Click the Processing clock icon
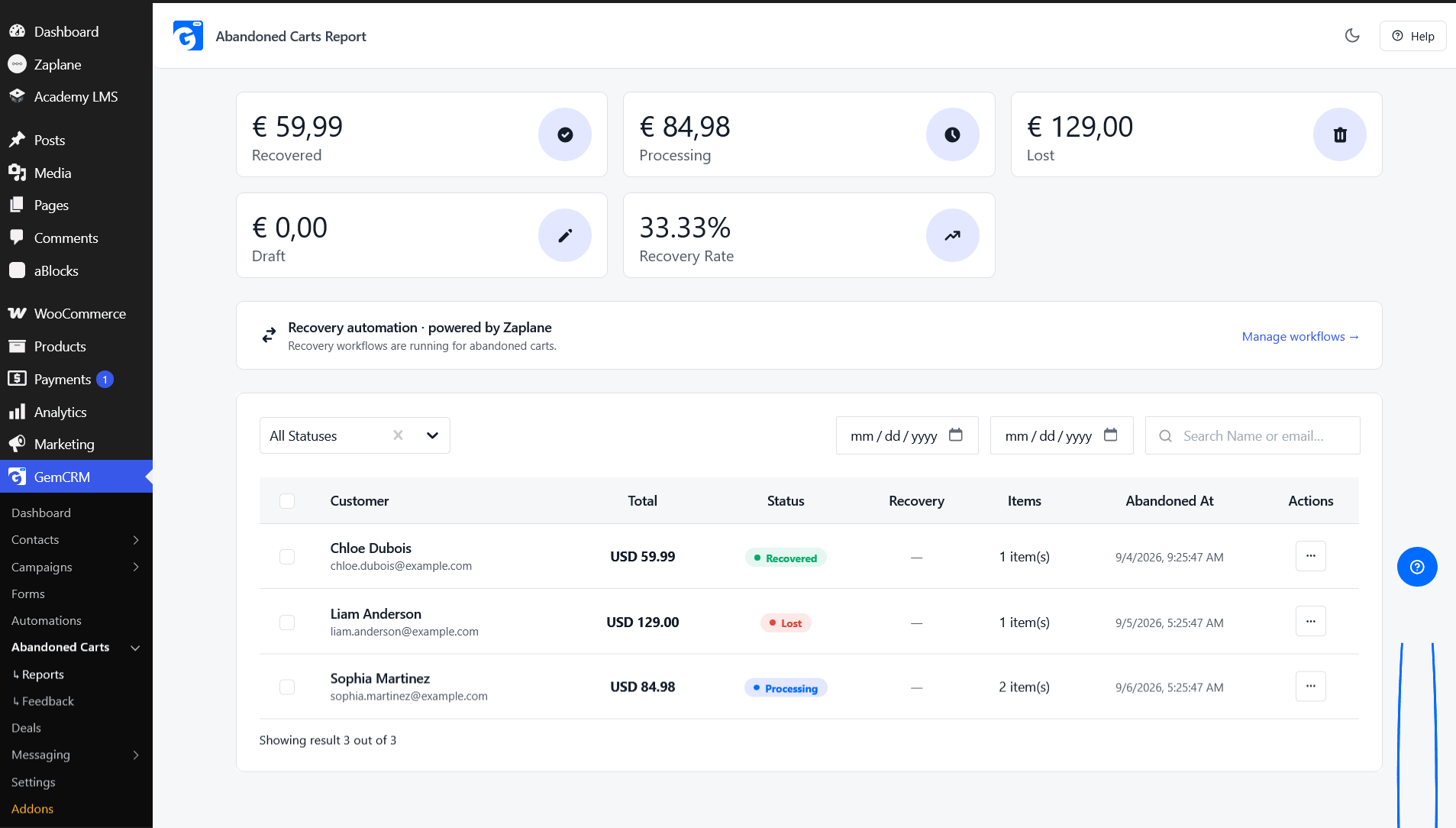This screenshot has width=1456, height=828. [952, 134]
